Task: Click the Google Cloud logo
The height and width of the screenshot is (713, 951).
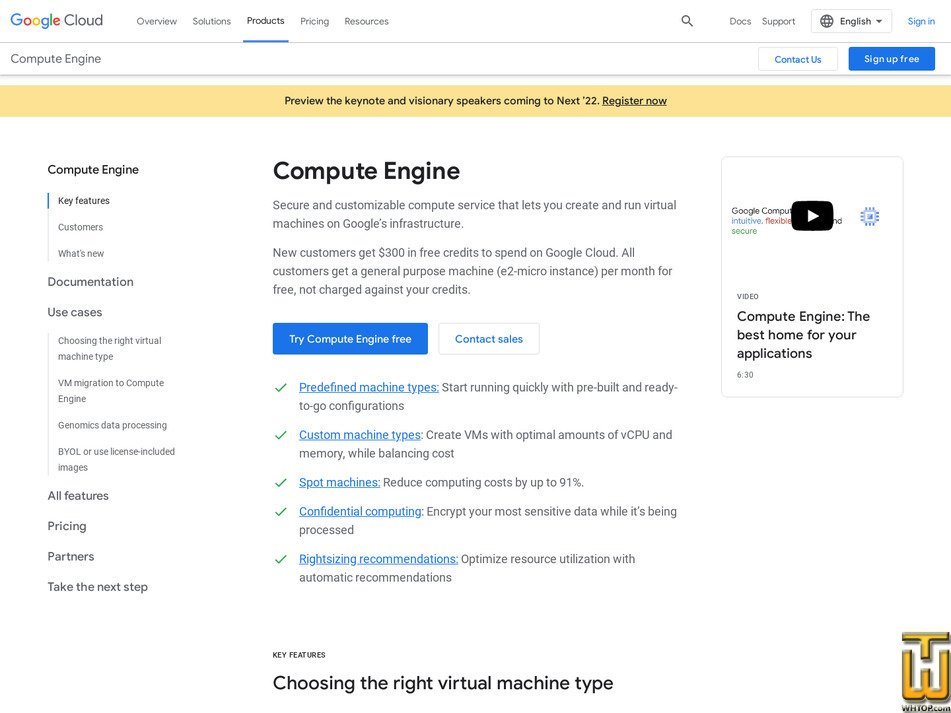Action: (56, 20)
